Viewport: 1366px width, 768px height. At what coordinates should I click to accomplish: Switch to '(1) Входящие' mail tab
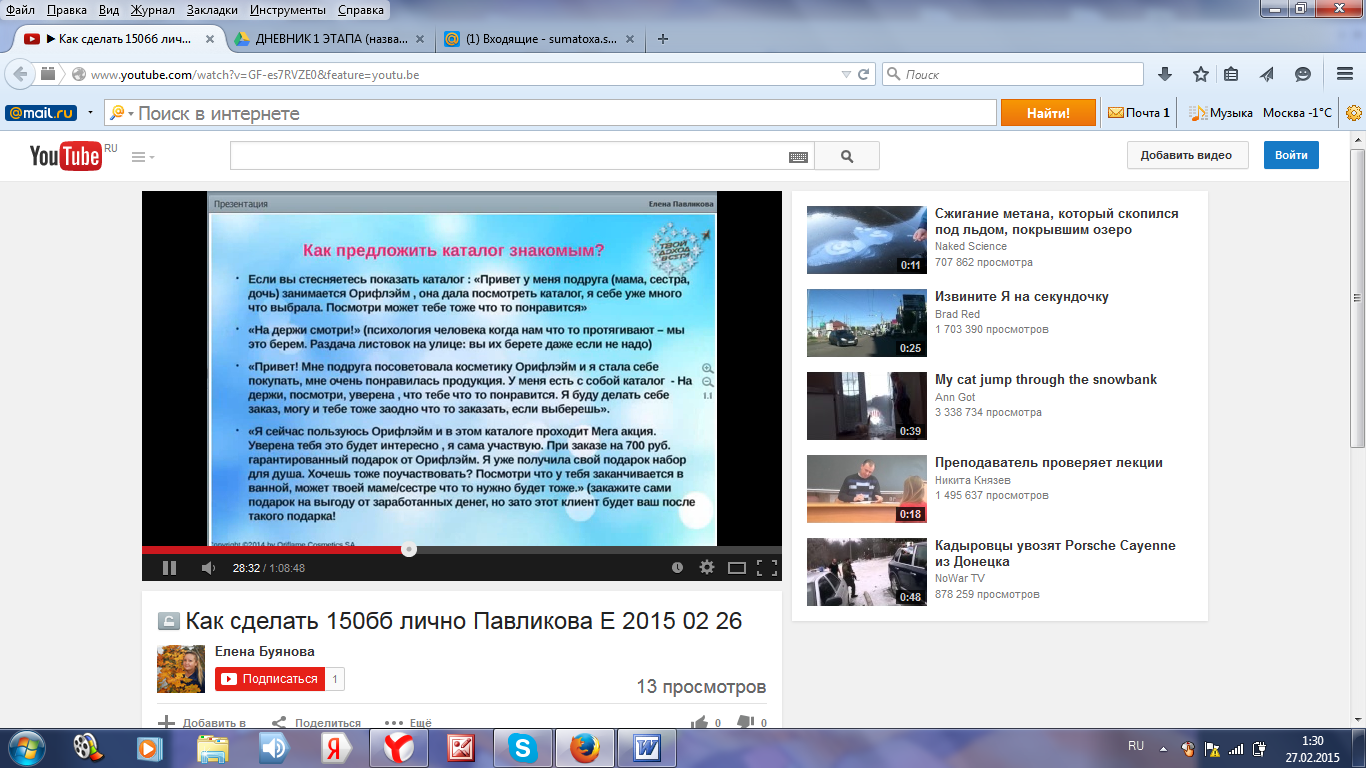(539, 39)
